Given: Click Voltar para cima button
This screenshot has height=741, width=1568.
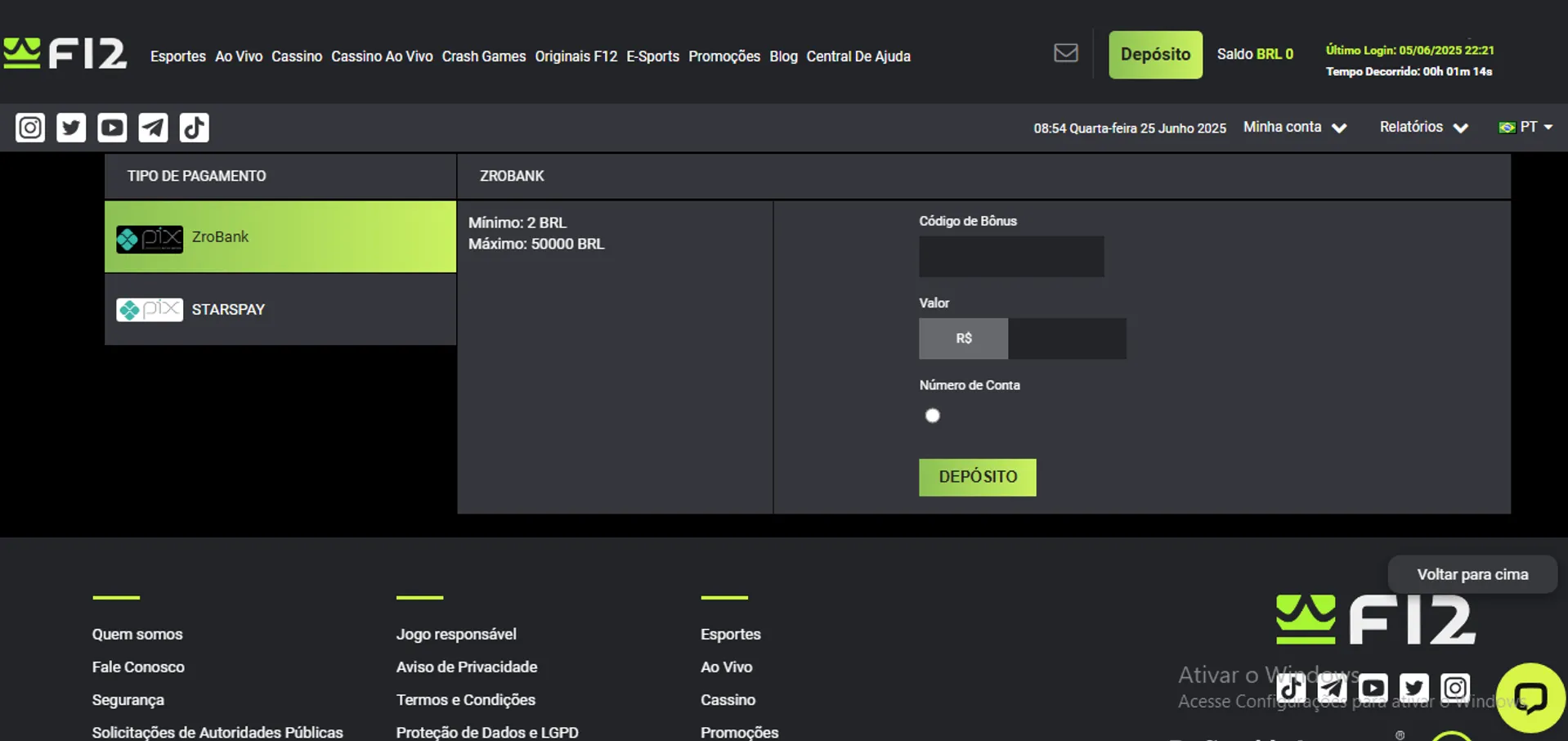Looking at the screenshot, I should point(1472,574).
